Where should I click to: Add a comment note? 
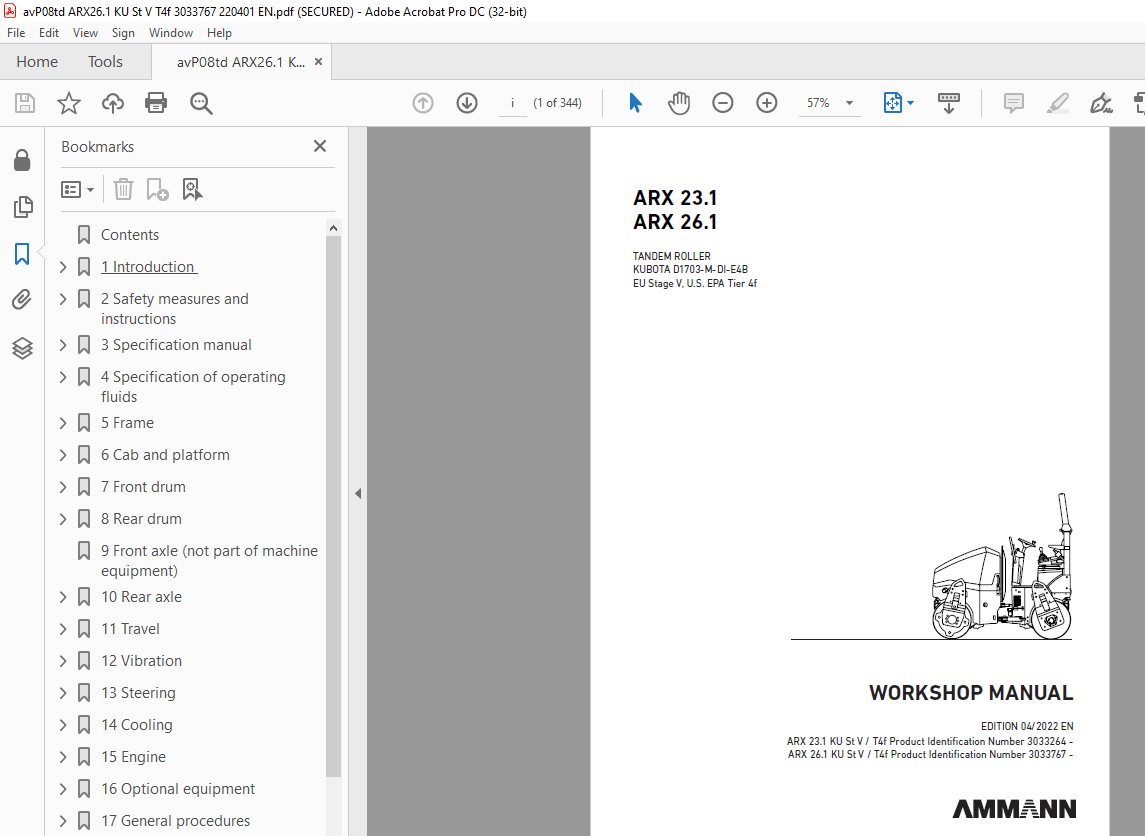(x=1014, y=103)
